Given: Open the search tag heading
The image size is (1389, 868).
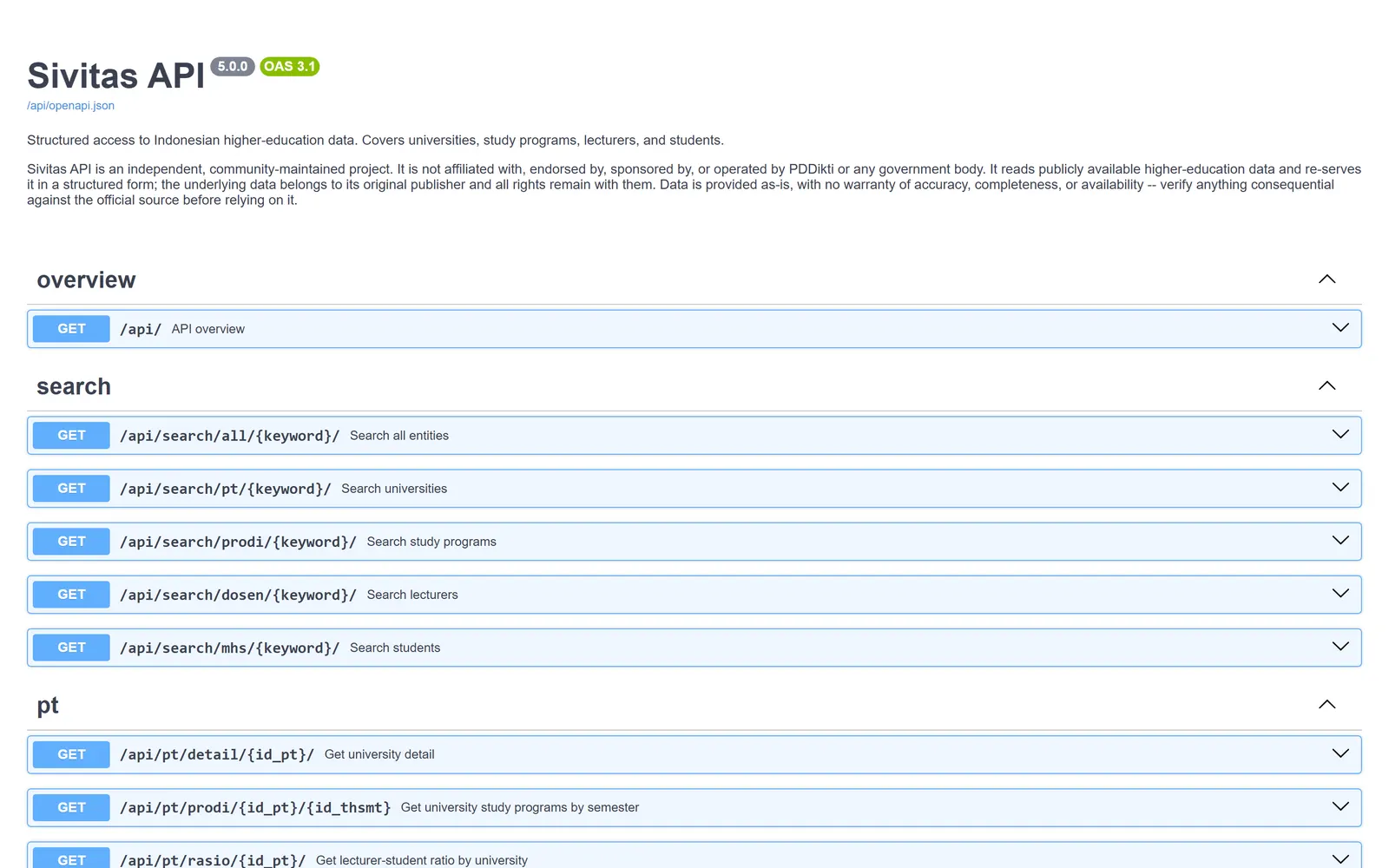Looking at the screenshot, I should [x=74, y=387].
